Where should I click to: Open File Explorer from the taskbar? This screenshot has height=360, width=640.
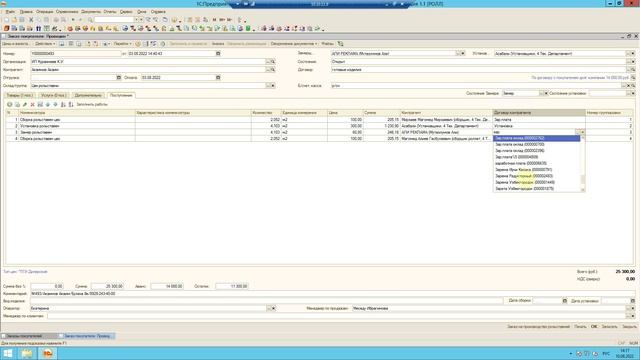click(27, 353)
